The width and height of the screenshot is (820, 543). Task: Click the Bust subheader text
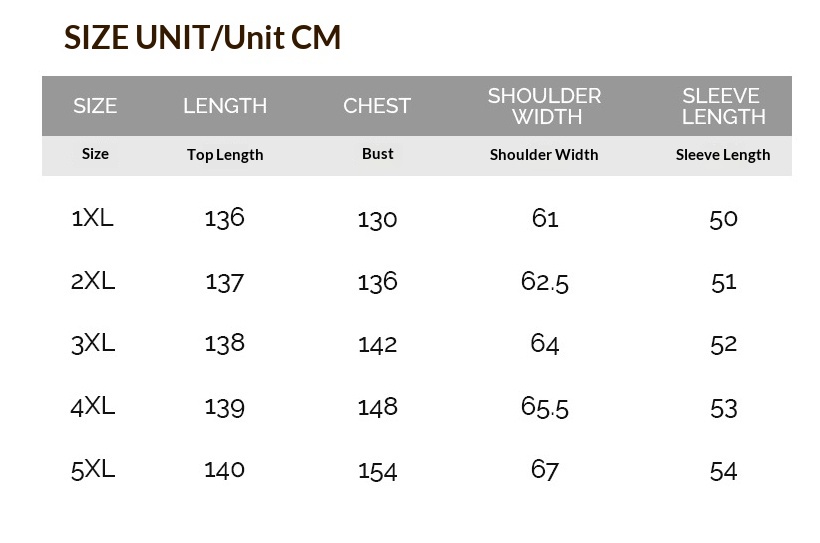[x=378, y=154]
